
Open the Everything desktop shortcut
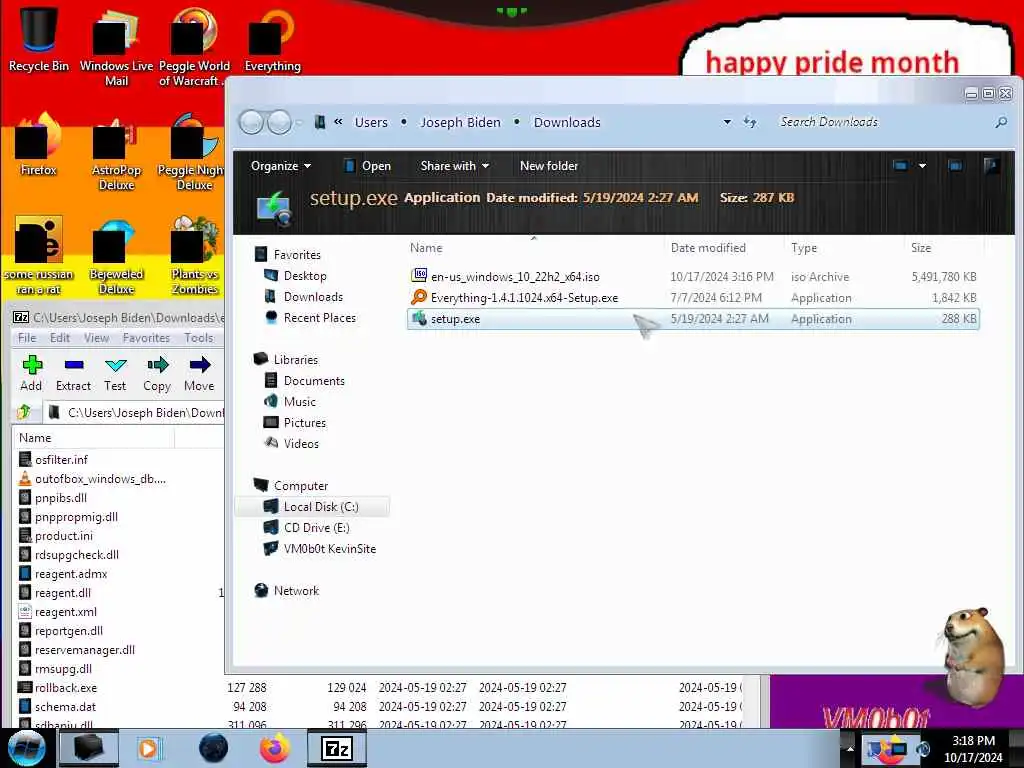[272, 40]
